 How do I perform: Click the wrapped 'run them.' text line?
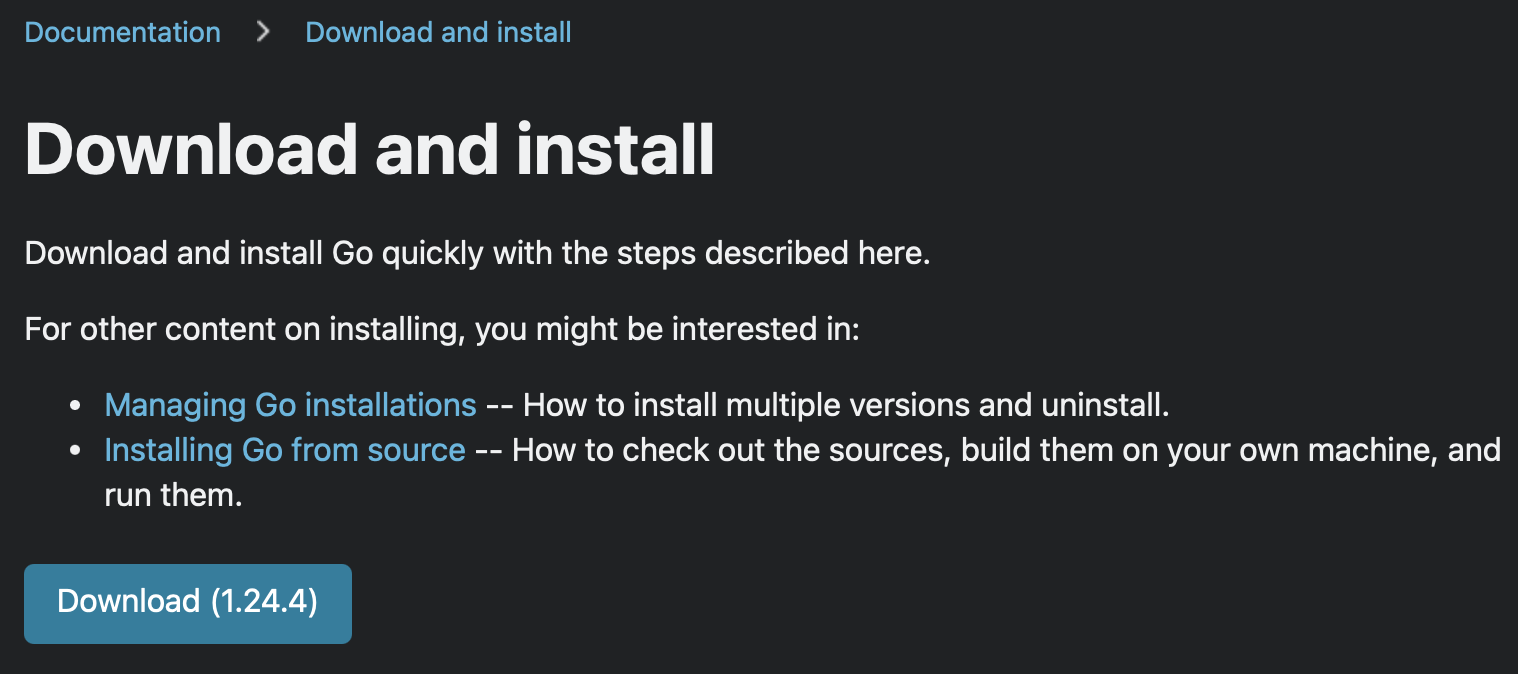coord(173,495)
